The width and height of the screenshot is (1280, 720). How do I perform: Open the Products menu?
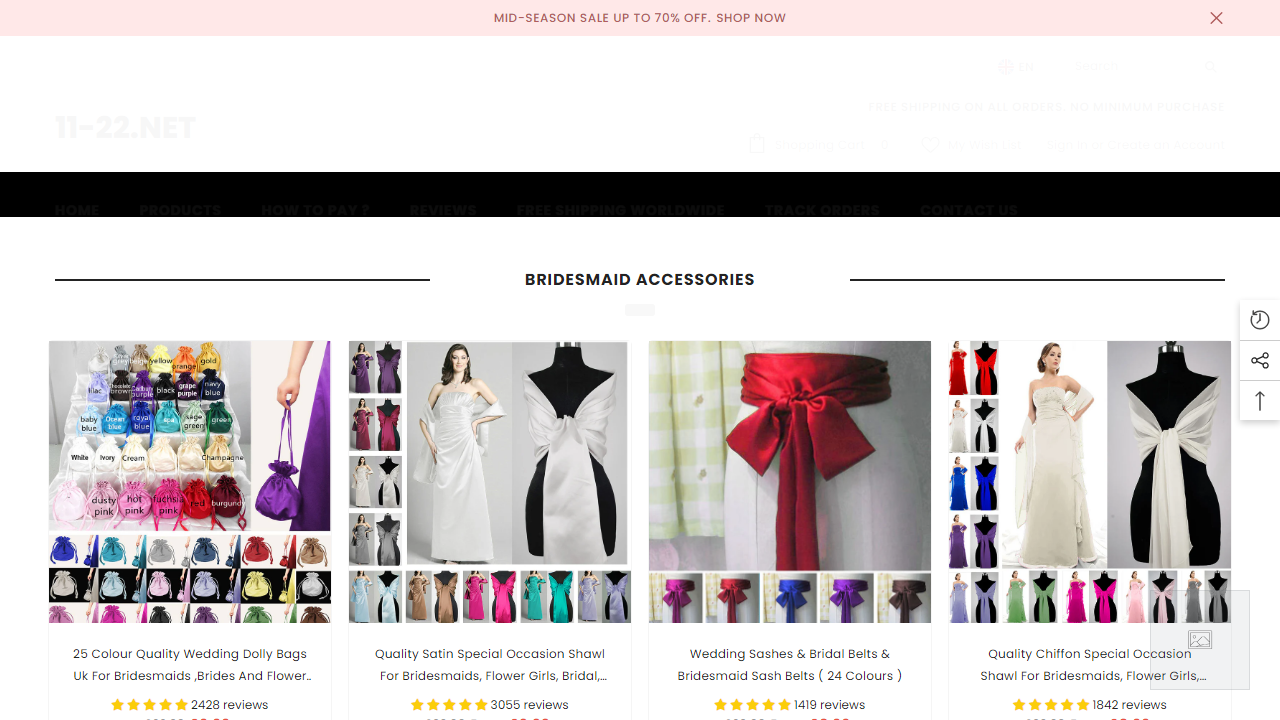point(180,210)
